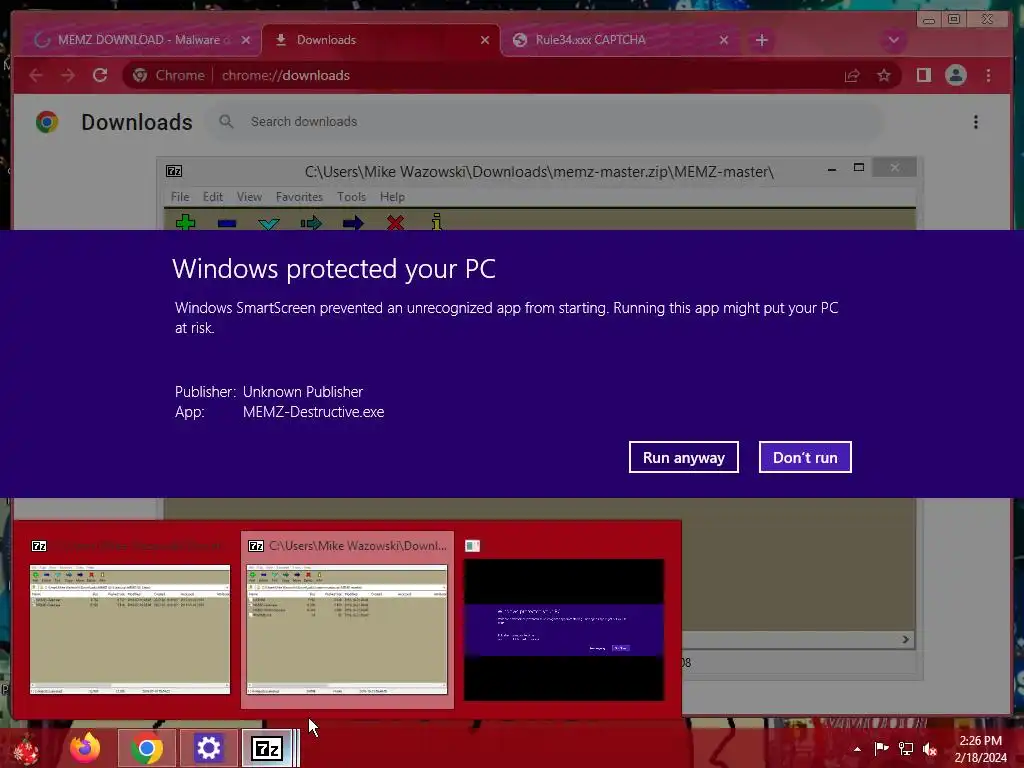Open 7-Zip Help menu

pos(392,197)
